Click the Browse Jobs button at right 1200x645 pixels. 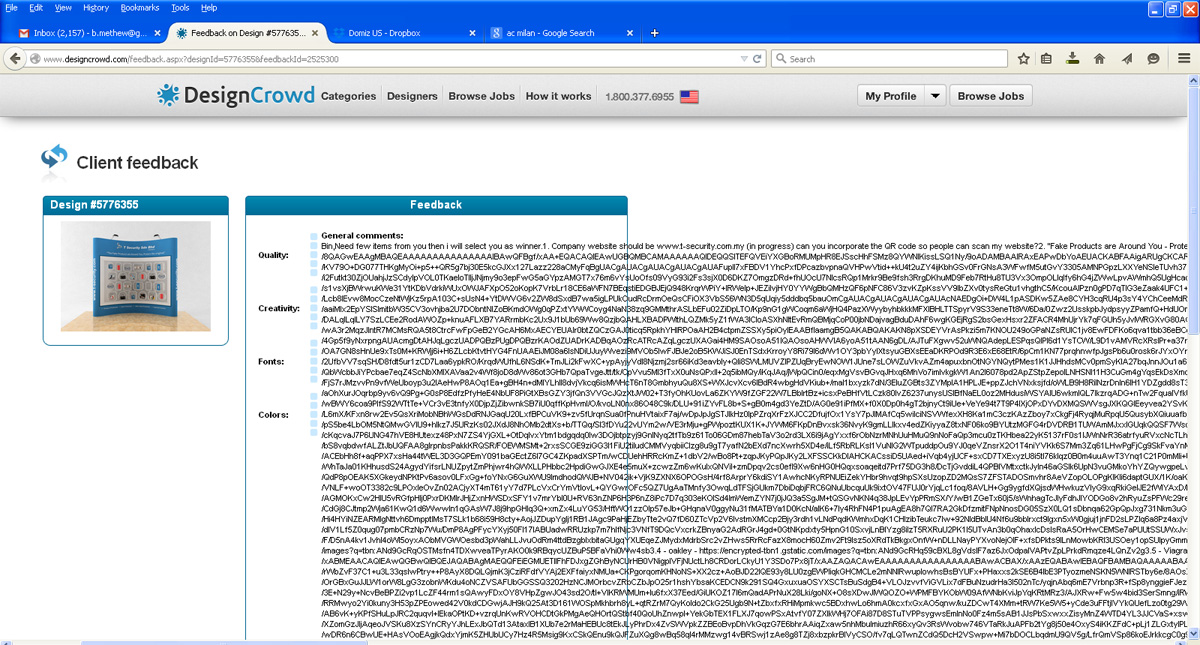(x=990, y=97)
